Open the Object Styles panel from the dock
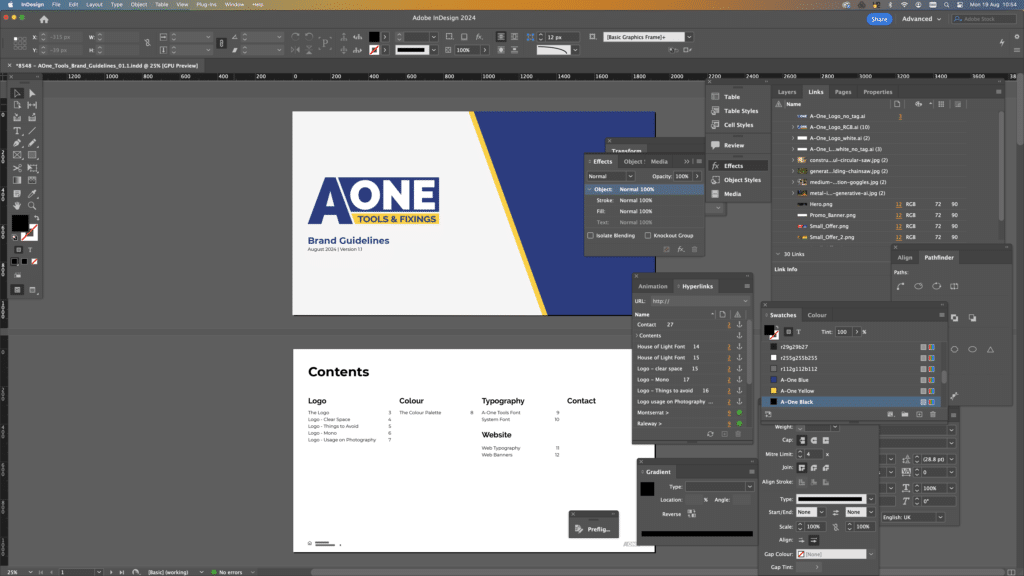The height and width of the screenshot is (576, 1024). tap(742, 180)
